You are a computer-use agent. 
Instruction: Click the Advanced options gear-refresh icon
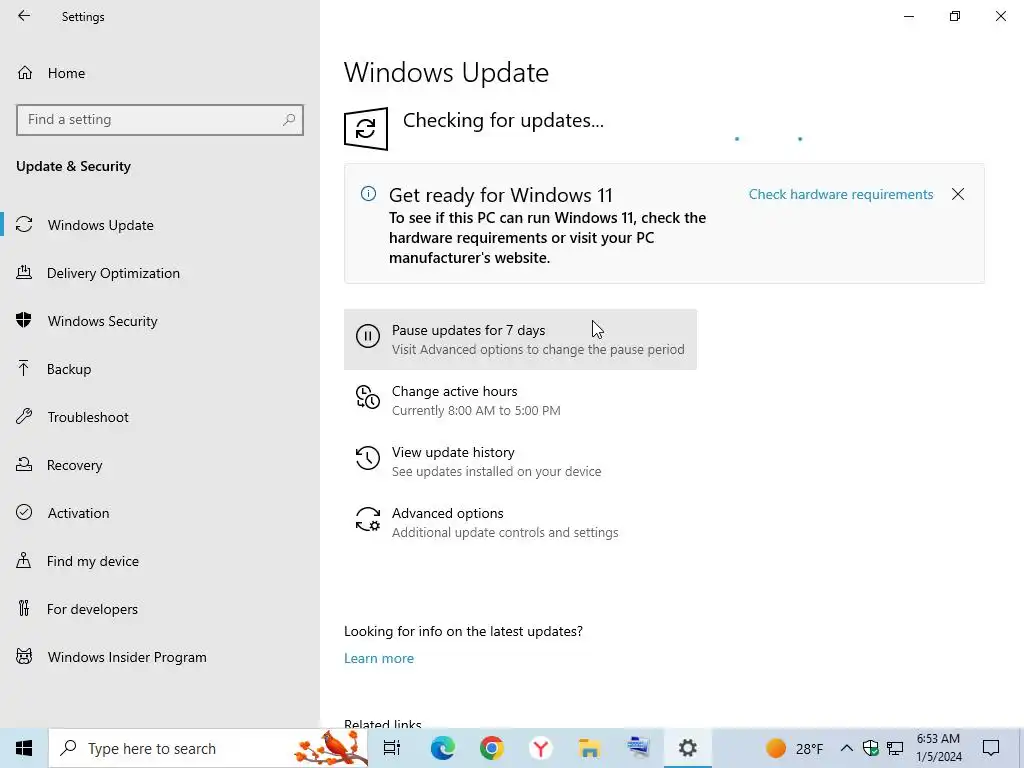[368, 519]
